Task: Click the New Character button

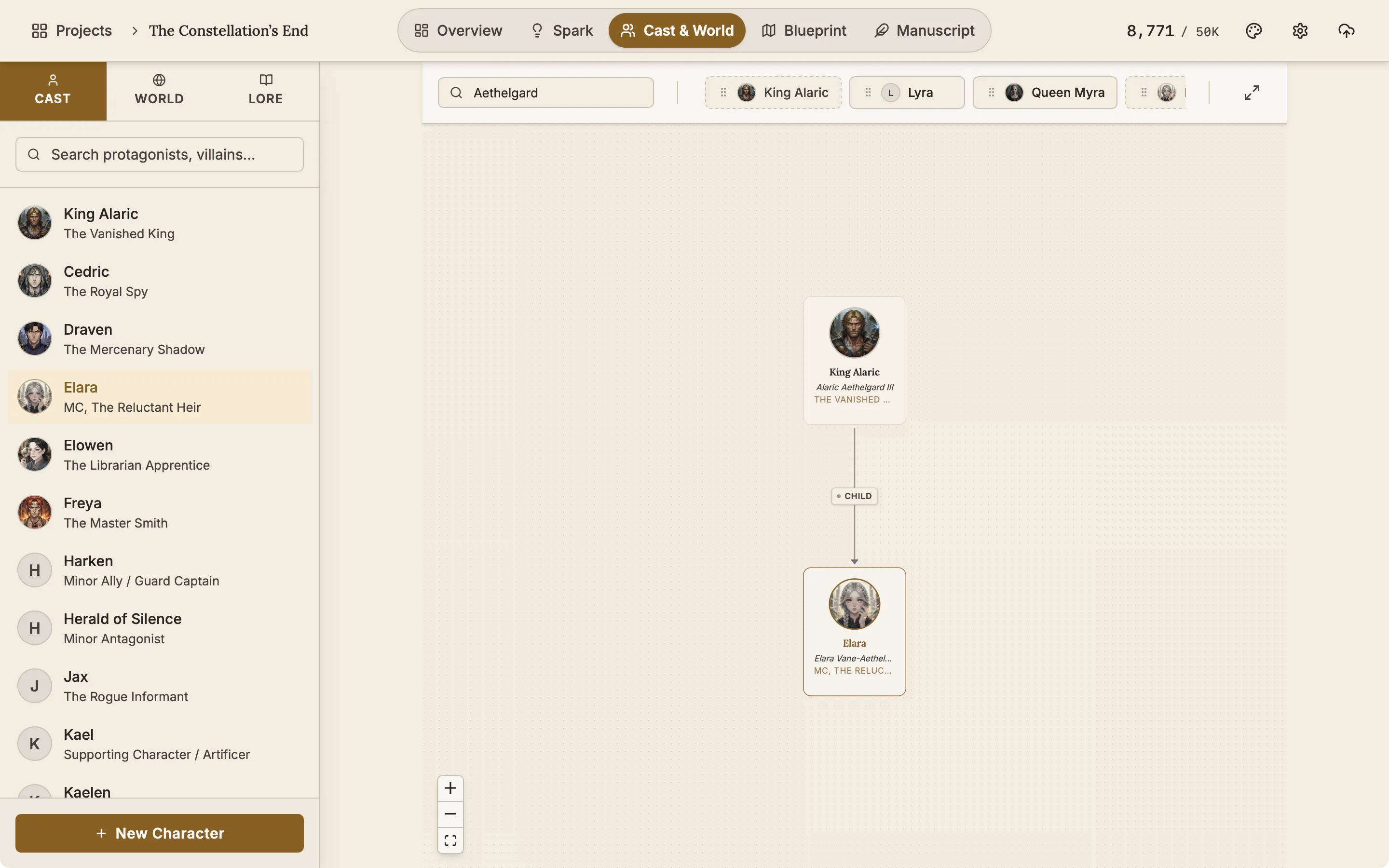Action: pos(160,833)
